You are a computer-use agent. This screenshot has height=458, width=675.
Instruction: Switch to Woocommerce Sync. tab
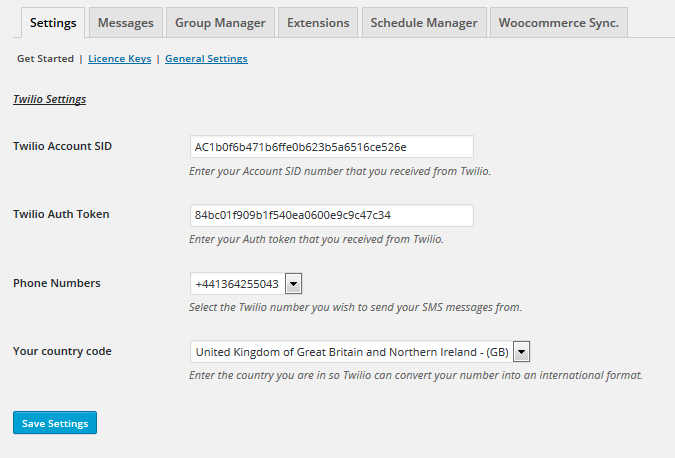(558, 22)
